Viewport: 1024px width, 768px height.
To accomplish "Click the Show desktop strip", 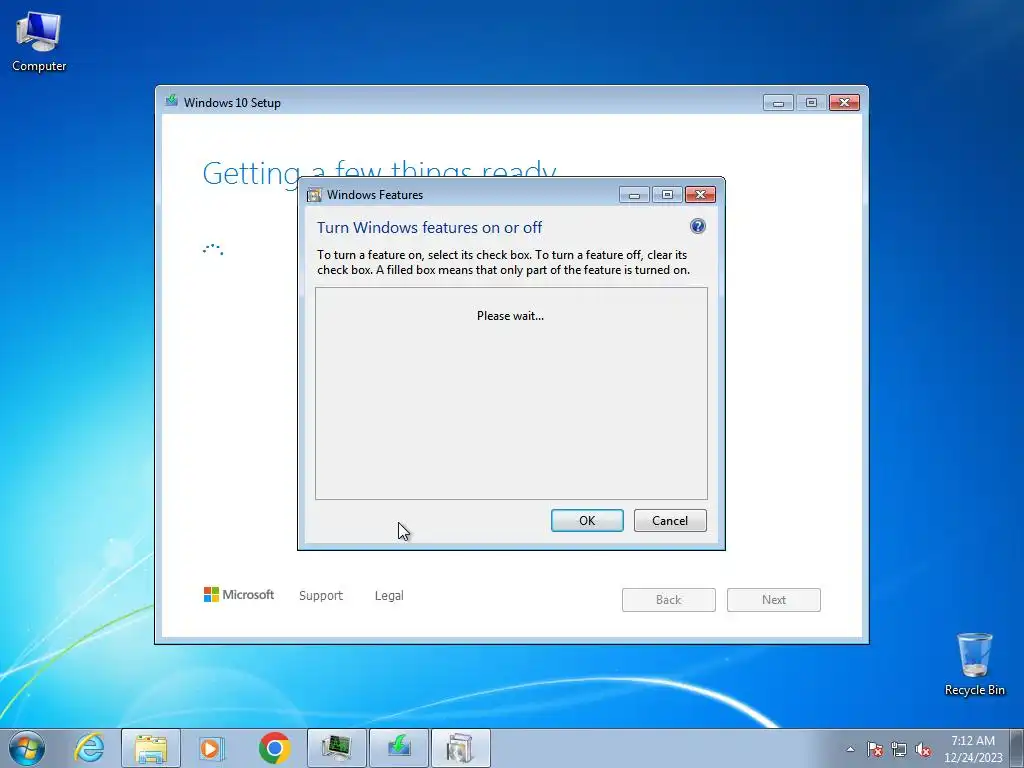I will click(x=1017, y=748).
